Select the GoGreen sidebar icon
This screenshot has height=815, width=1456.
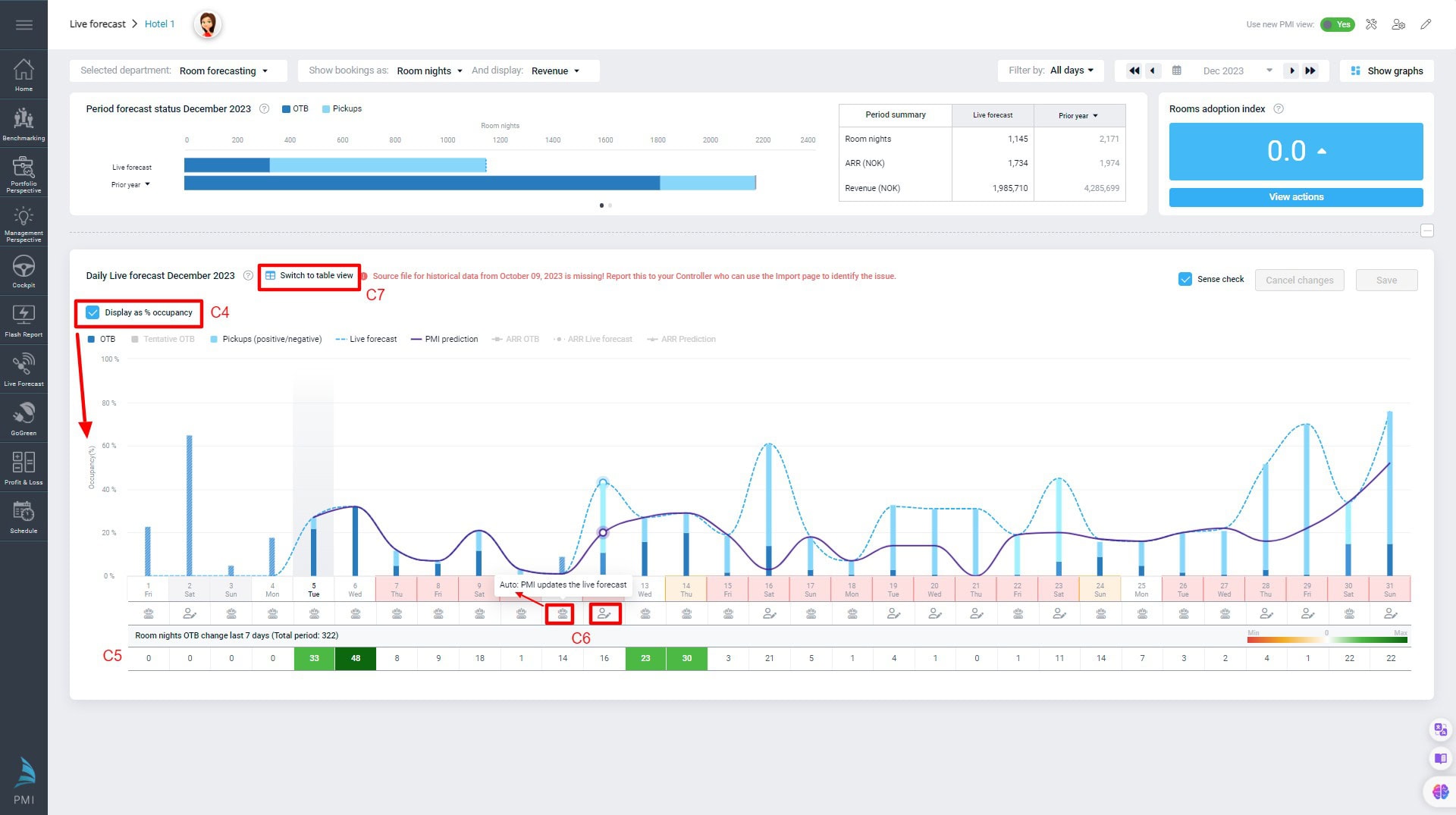pos(24,417)
